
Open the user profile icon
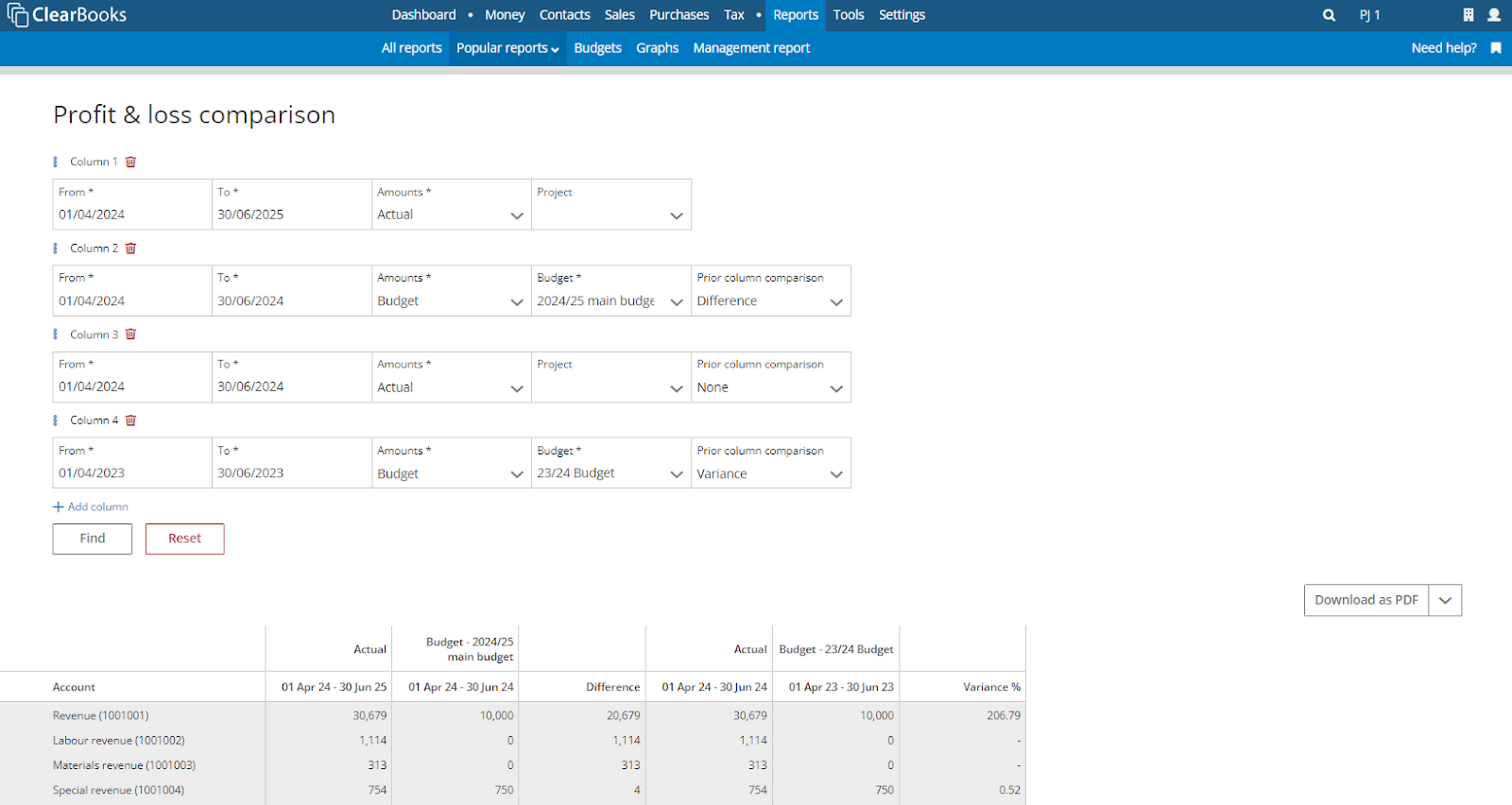1494,15
